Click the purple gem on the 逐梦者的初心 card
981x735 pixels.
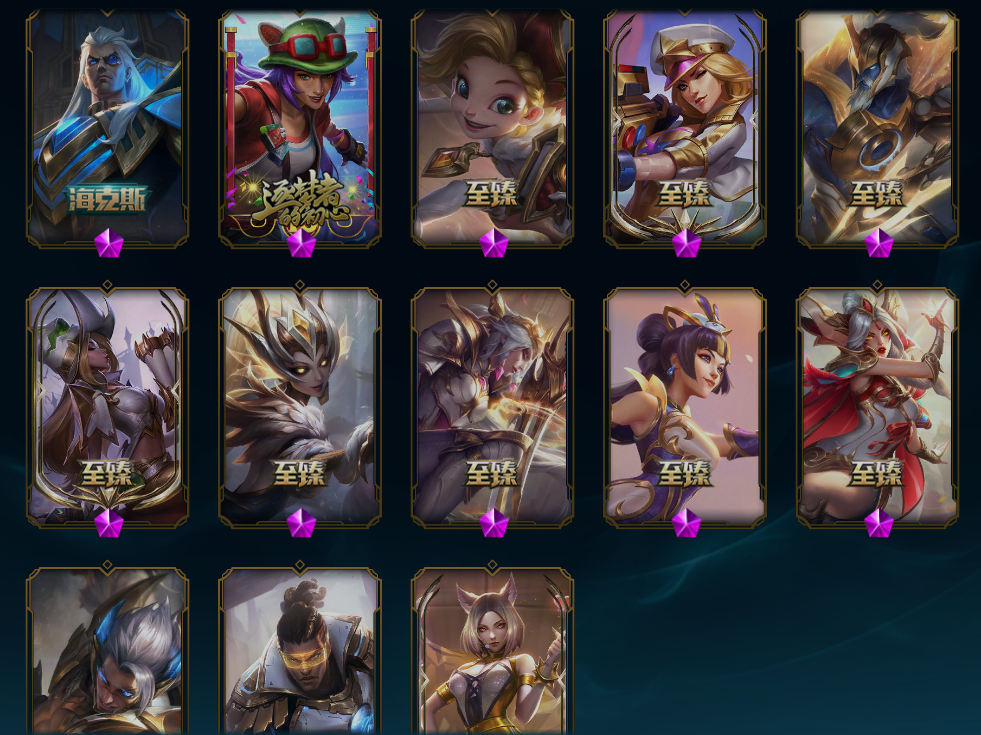coord(301,243)
